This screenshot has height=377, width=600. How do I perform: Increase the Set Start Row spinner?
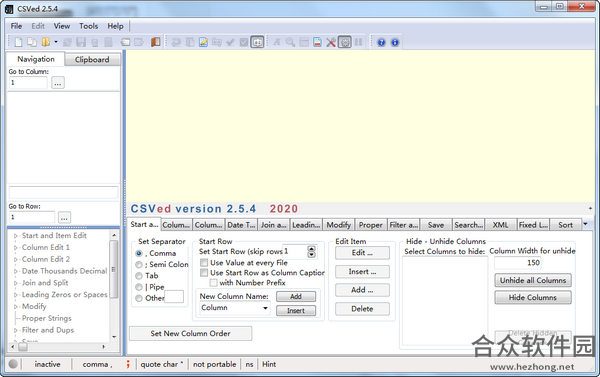point(312,248)
